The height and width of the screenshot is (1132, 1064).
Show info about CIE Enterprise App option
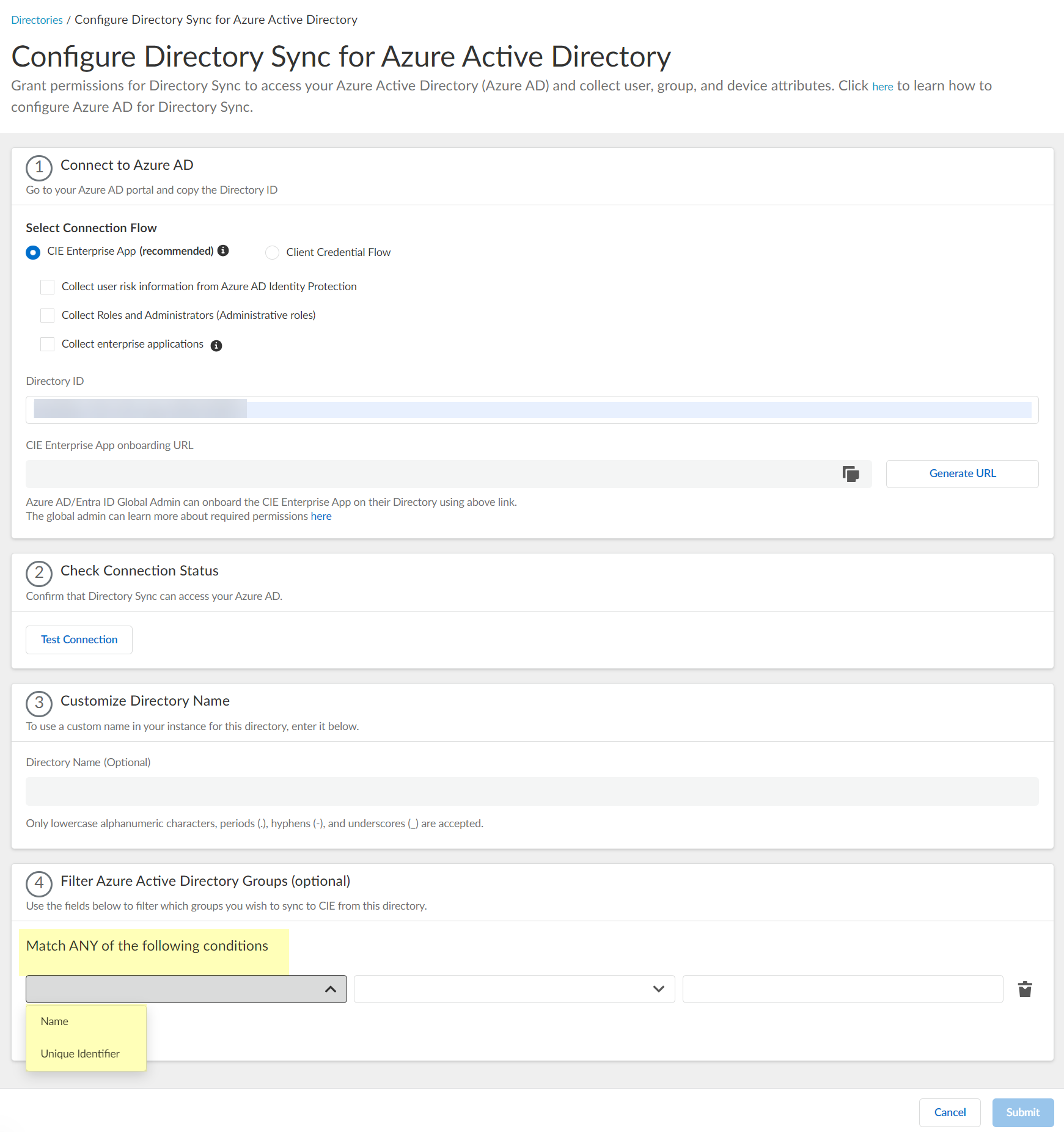pyautogui.click(x=224, y=250)
